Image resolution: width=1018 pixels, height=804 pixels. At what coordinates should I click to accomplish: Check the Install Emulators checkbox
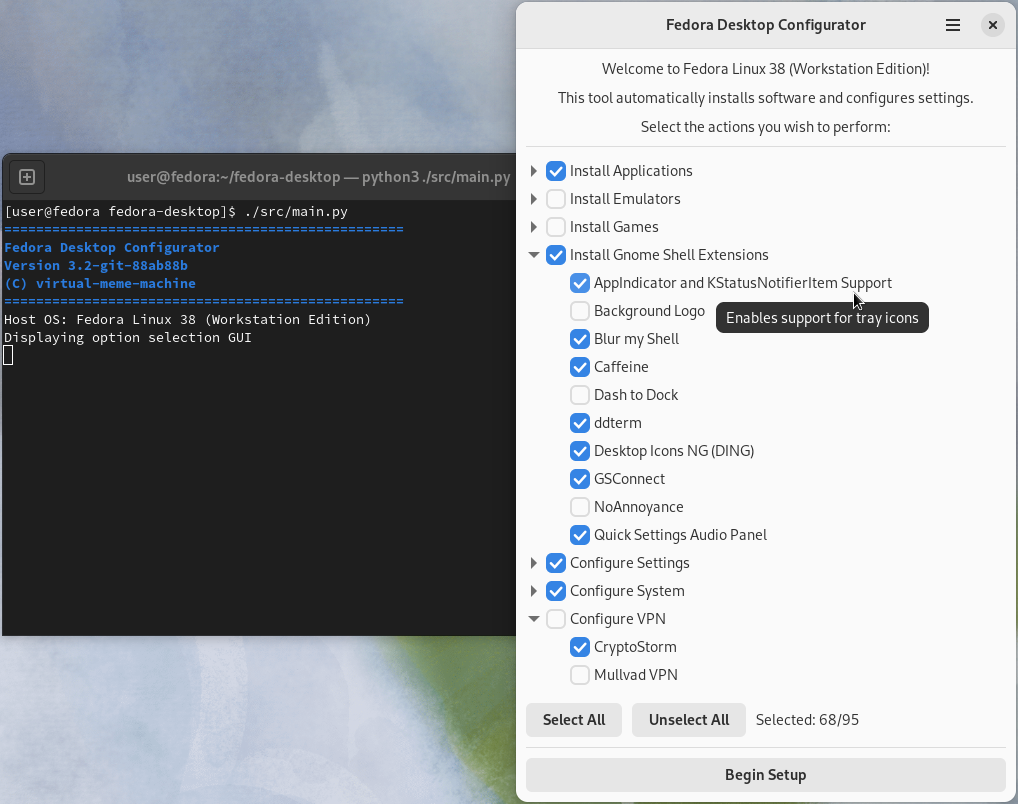click(x=556, y=199)
